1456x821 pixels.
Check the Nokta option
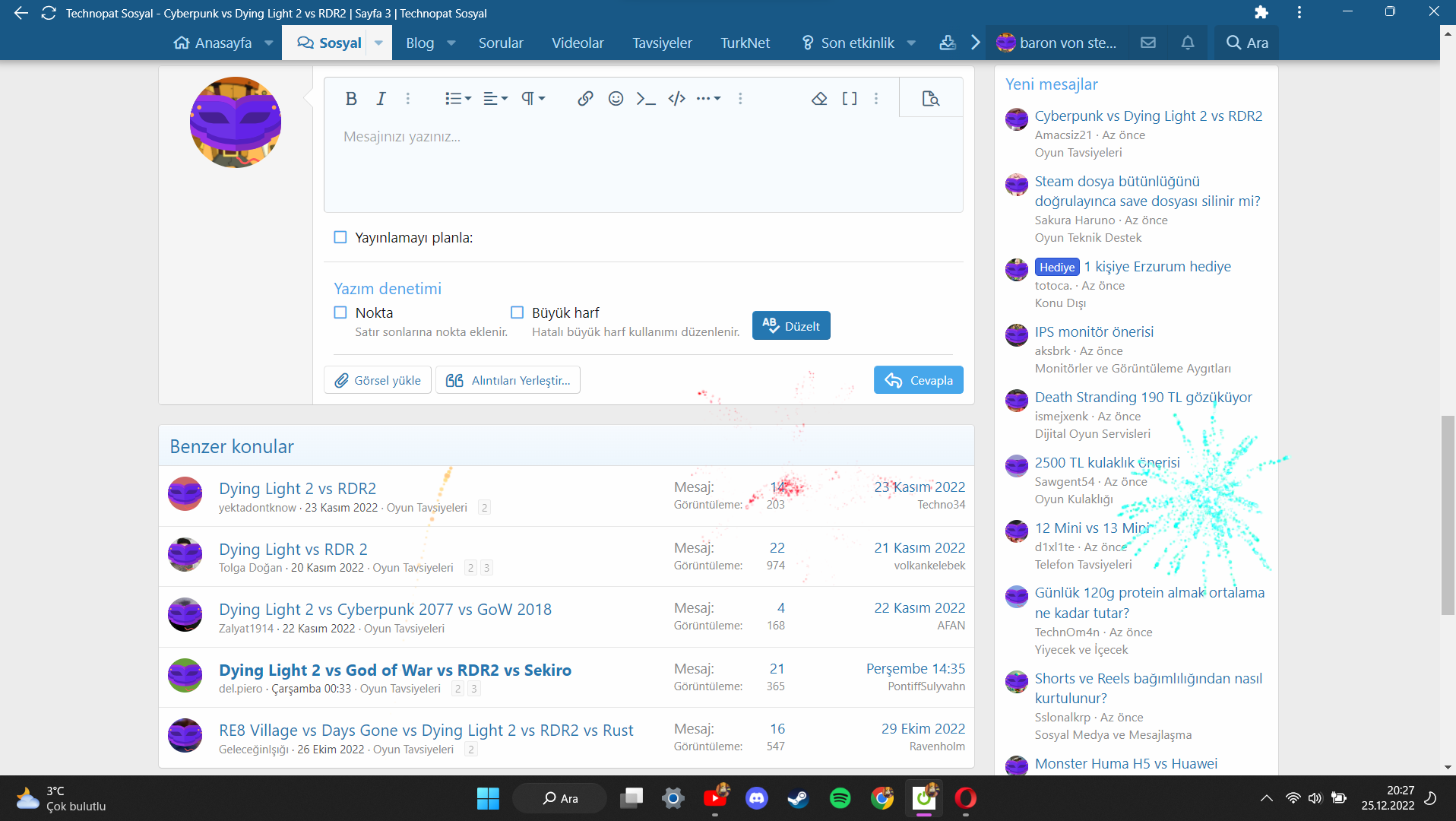pos(340,312)
